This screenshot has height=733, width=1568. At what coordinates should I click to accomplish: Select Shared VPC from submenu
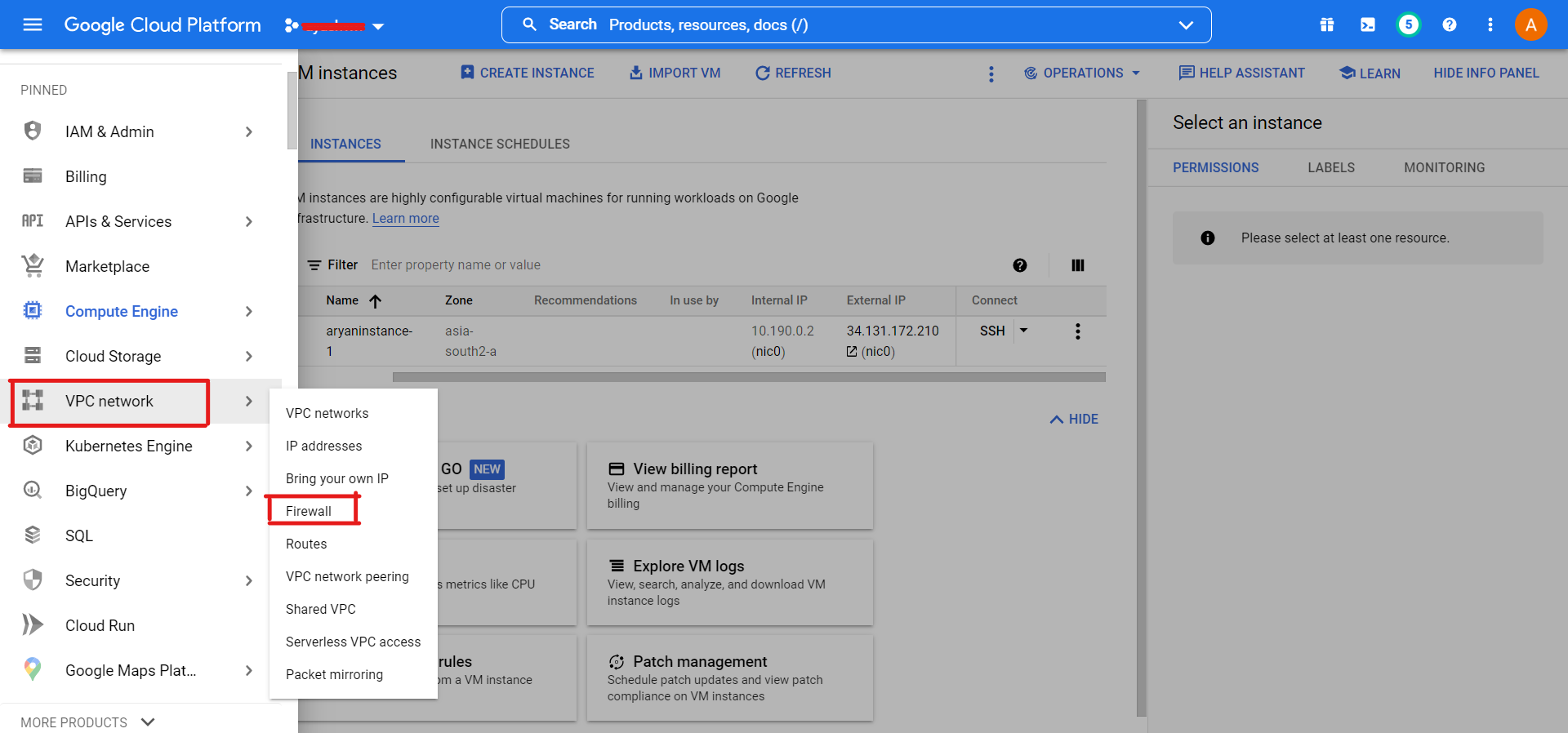coord(321,609)
